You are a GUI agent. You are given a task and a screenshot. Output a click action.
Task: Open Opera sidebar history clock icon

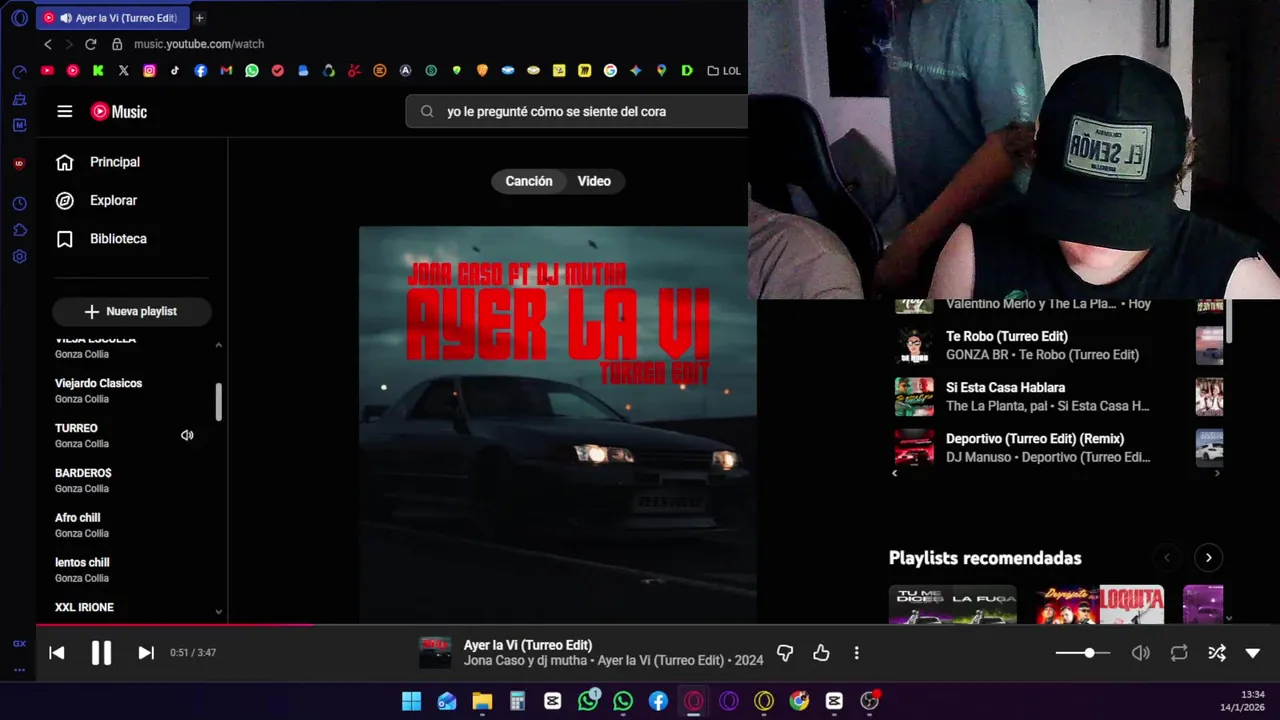pyautogui.click(x=19, y=204)
